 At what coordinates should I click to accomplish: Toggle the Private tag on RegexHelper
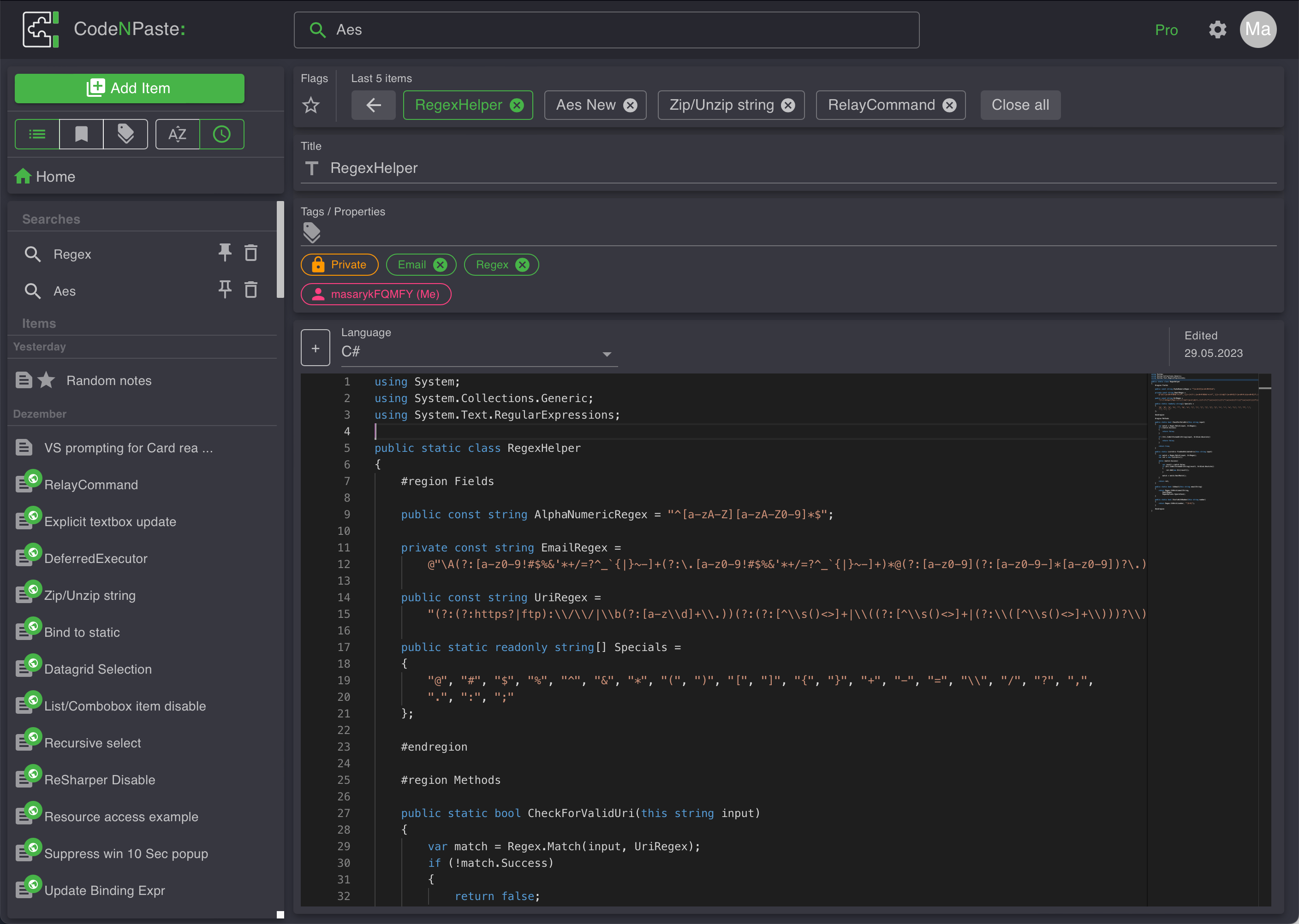click(339, 264)
